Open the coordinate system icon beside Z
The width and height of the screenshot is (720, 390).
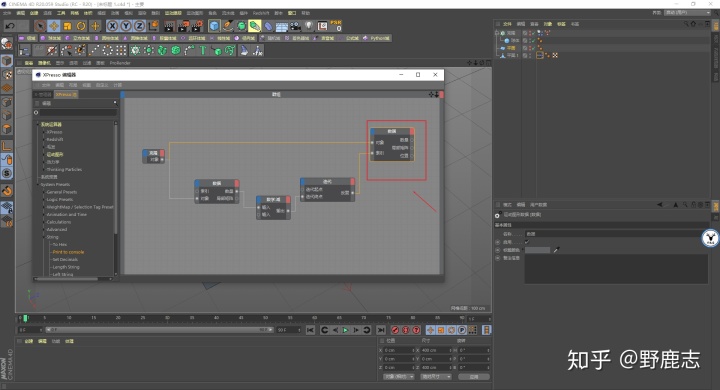153,26
